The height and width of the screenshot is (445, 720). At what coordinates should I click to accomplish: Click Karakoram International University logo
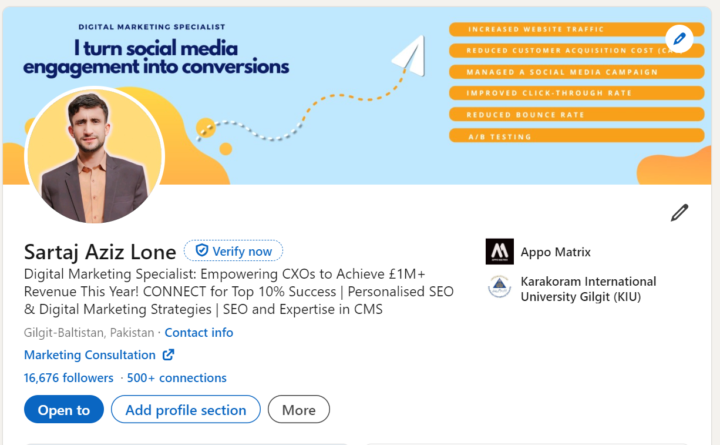coord(500,287)
